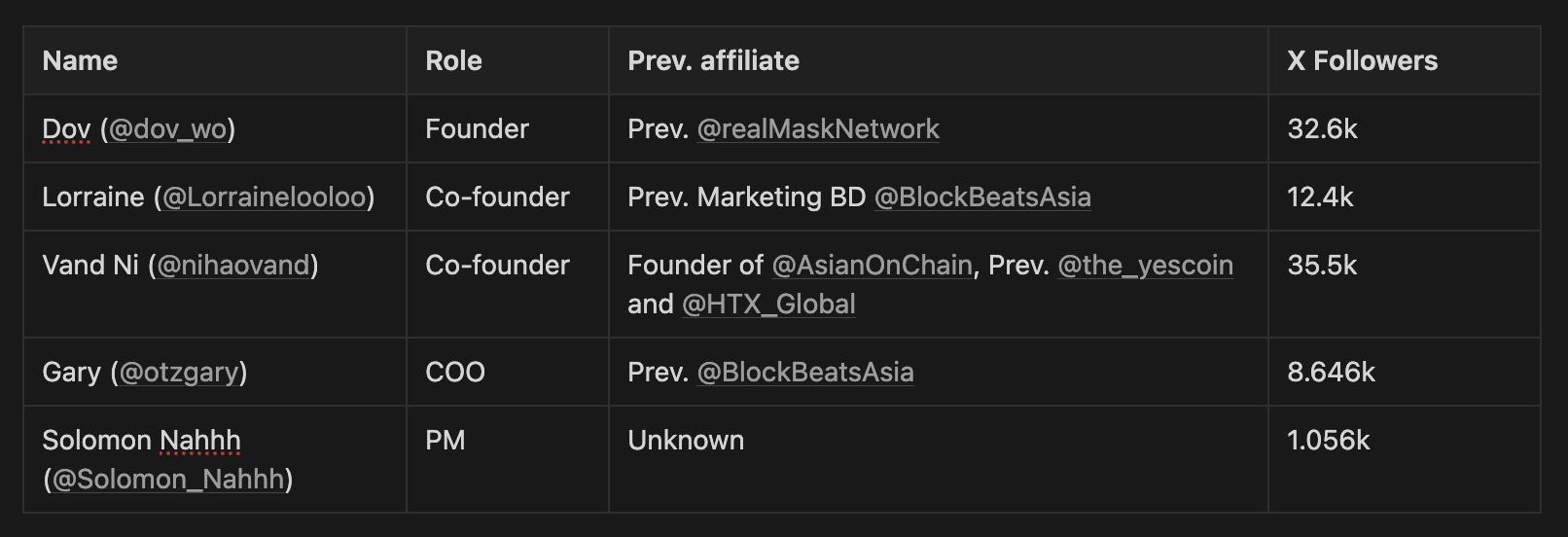
Task: Open the @dov_wo profile link
Action: click(167, 129)
